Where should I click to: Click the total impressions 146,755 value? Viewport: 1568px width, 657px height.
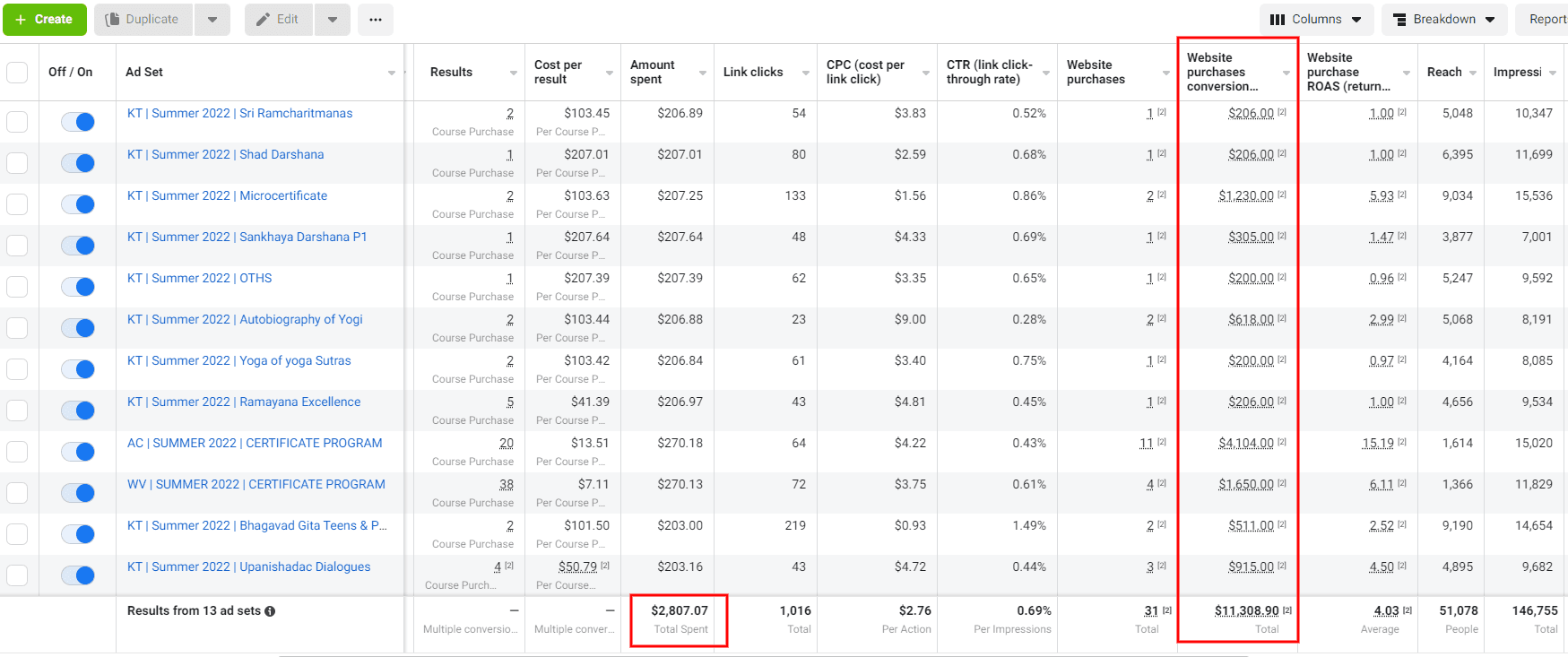click(1535, 610)
